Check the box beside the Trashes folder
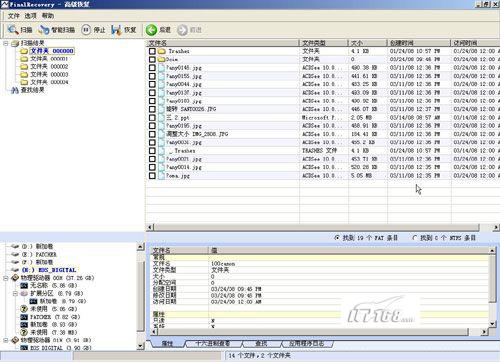This screenshot has width=500, height=362. click(x=152, y=51)
